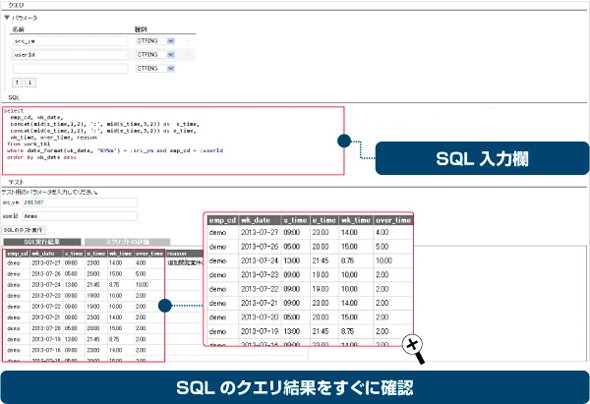The height and width of the screenshot is (404, 590).
Task: Run the SQL test execution button
Action: (23, 230)
